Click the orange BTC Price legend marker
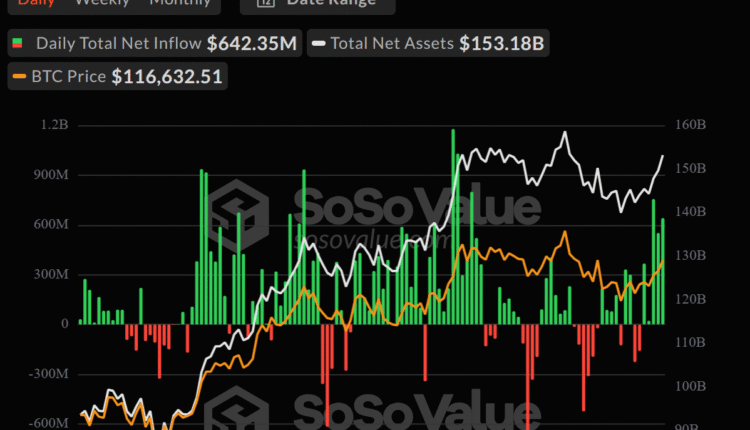The height and width of the screenshot is (430, 750). [x=18, y=76]
